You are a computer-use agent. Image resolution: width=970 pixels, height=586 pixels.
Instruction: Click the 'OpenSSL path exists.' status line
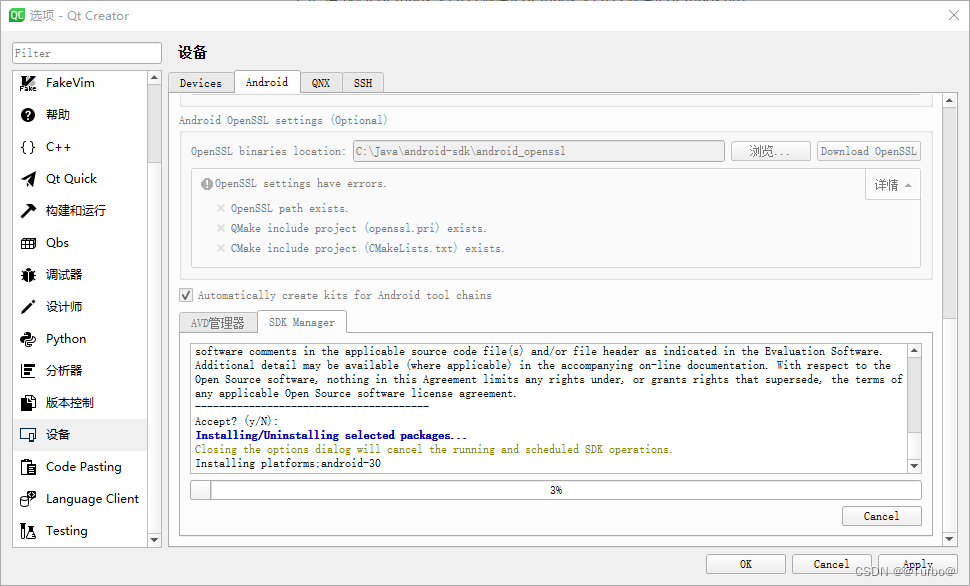289,209
